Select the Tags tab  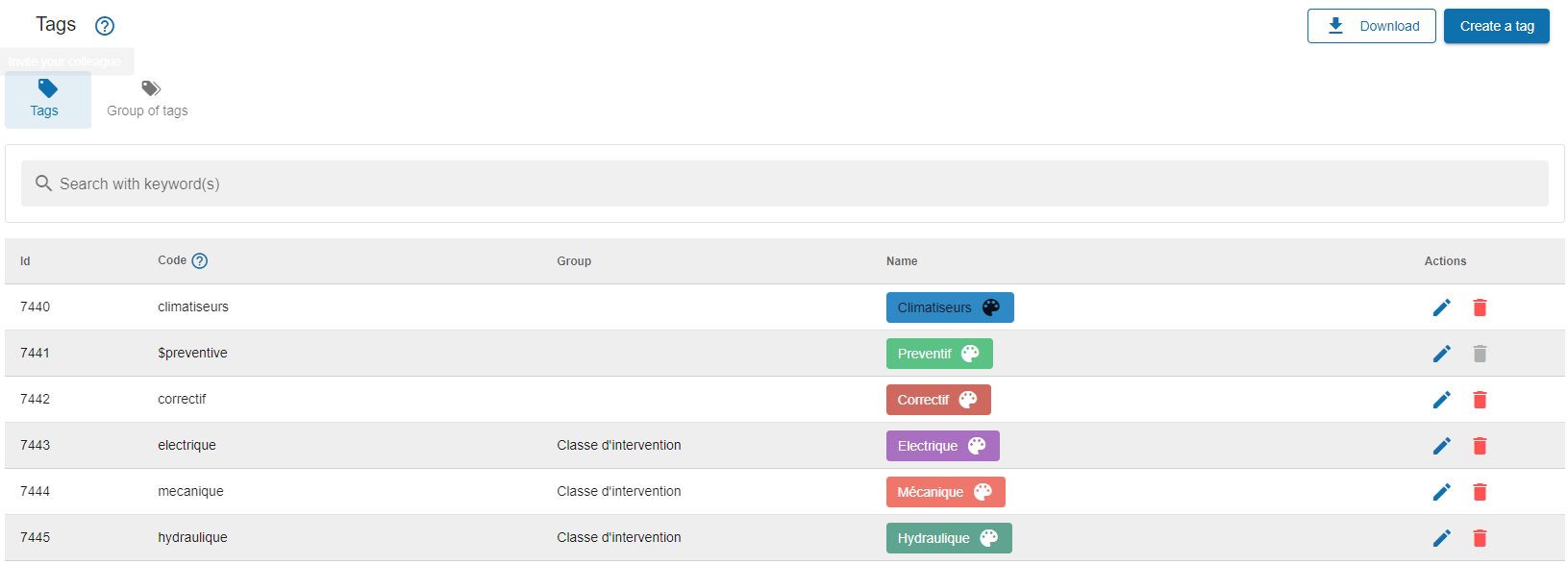(x=47, y=100)
